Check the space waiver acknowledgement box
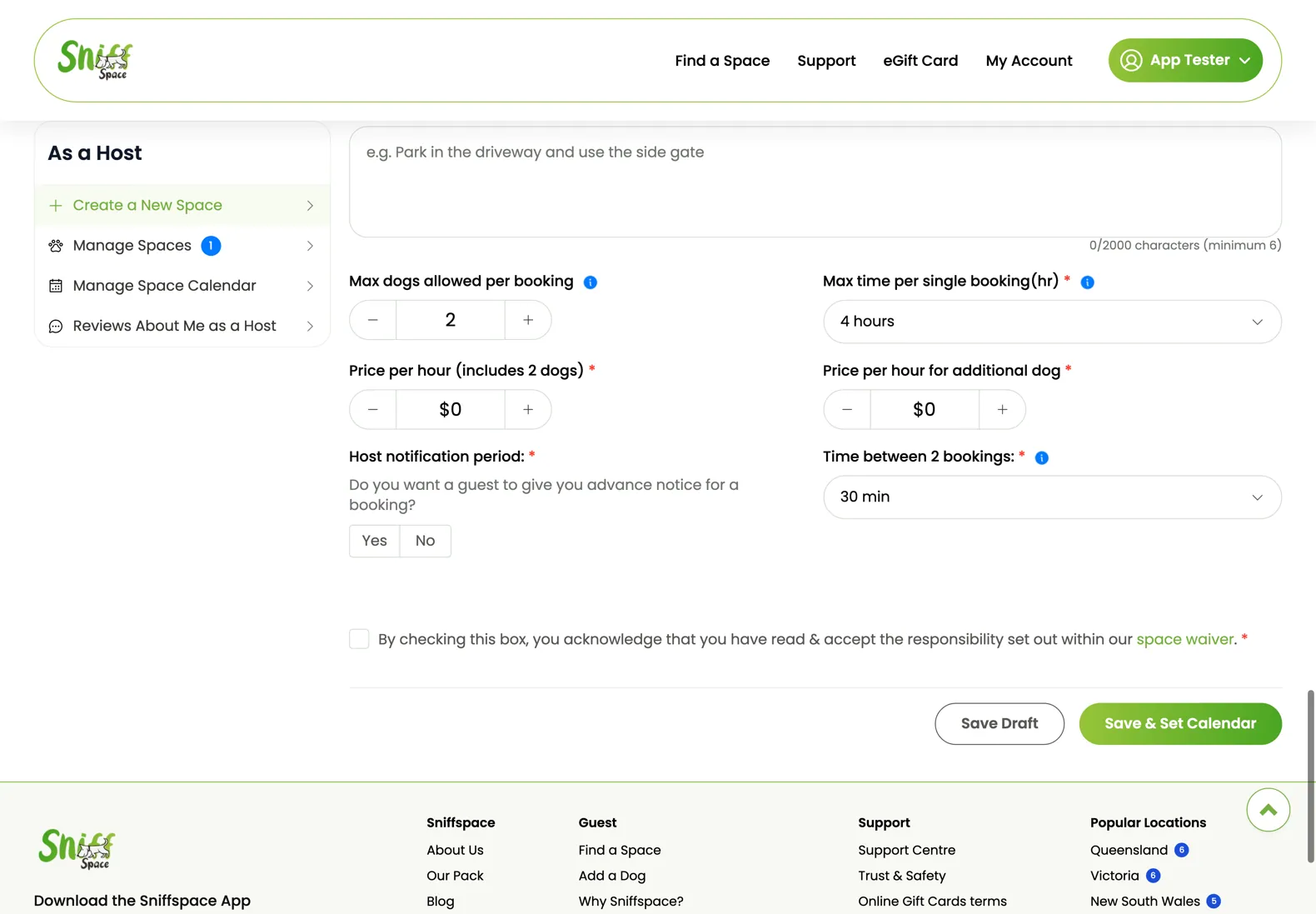 359,639
